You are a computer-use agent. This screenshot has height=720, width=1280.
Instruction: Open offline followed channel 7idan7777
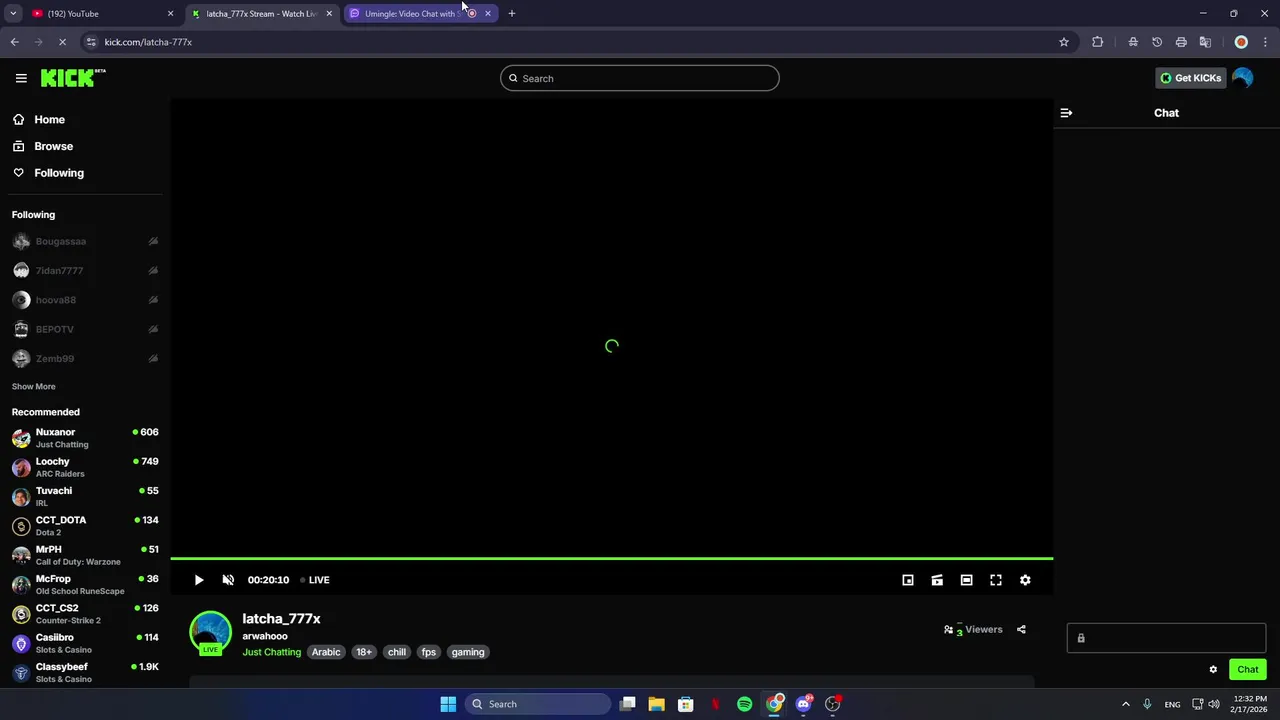coord(85,271)
